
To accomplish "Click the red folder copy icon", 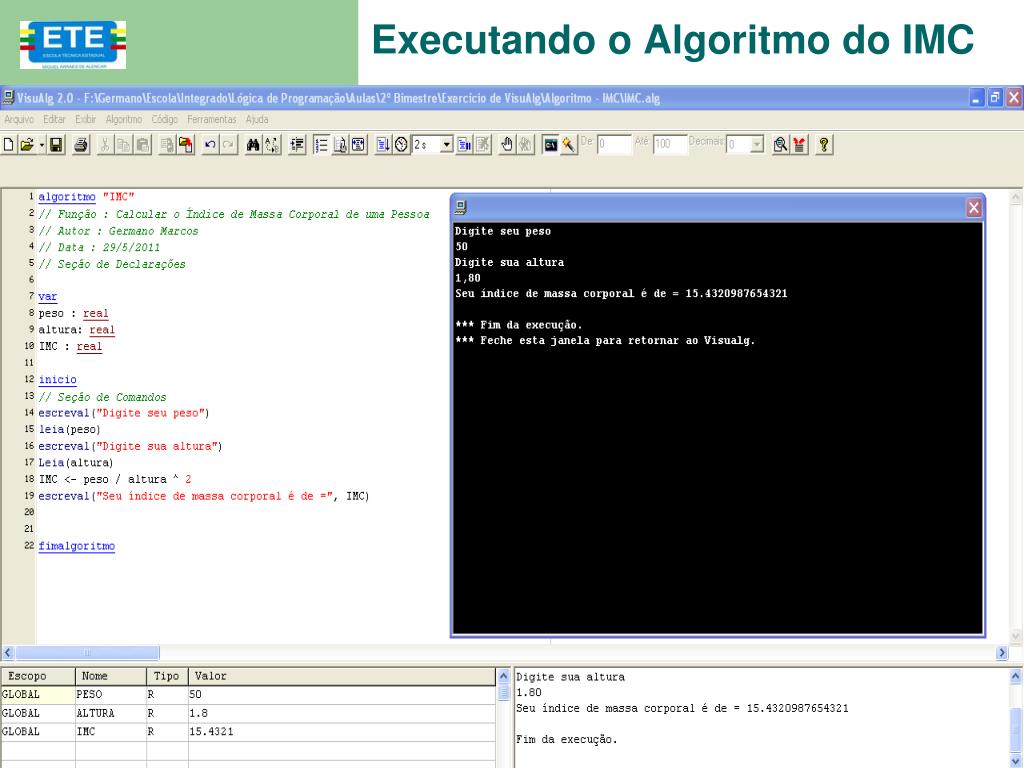I will tap(185, 144).
